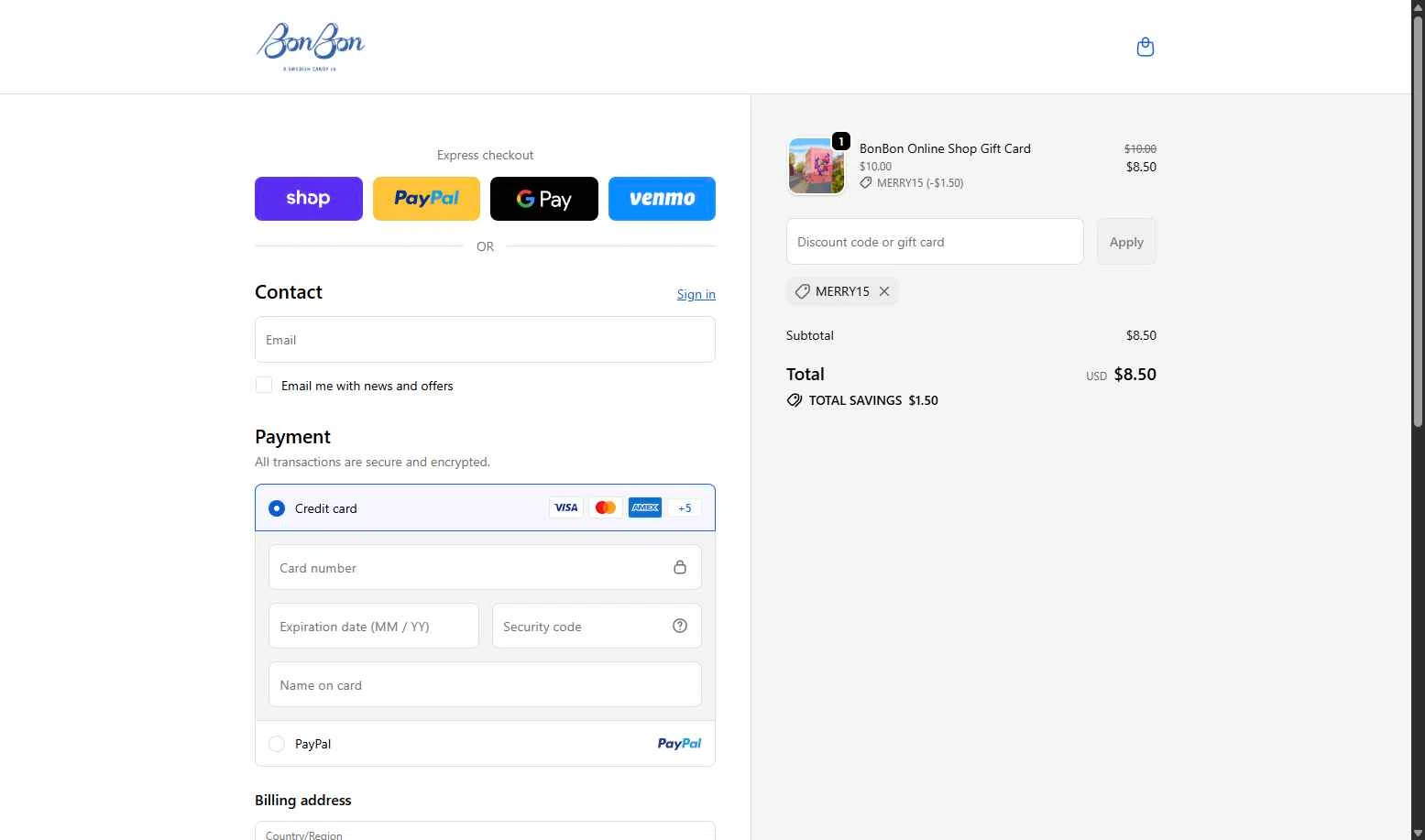Focus the Discount code or gift card field
The height and width of the screenshot is (840, 1425).
[935, 242]
